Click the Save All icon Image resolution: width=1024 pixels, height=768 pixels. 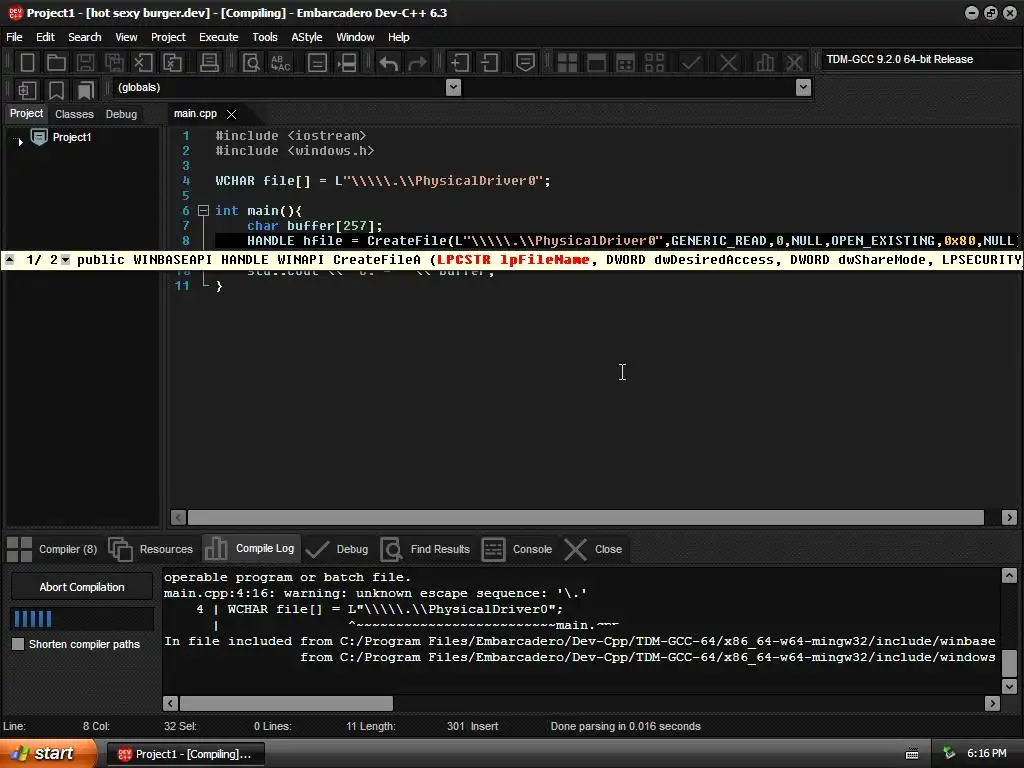click(x=114, y=63)
